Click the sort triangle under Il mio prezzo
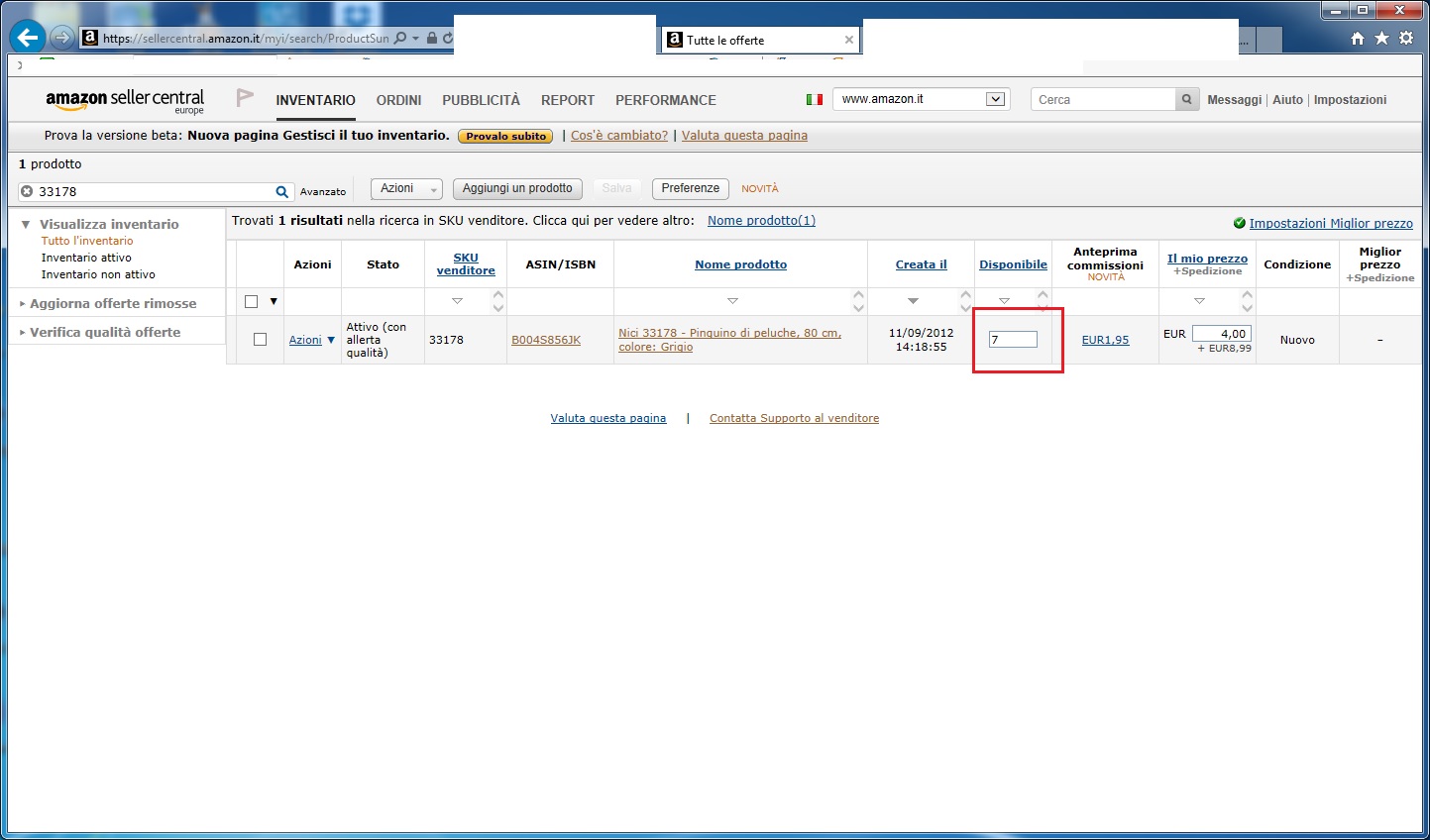The image size is (1430, 840). (x=1199, y=301)
